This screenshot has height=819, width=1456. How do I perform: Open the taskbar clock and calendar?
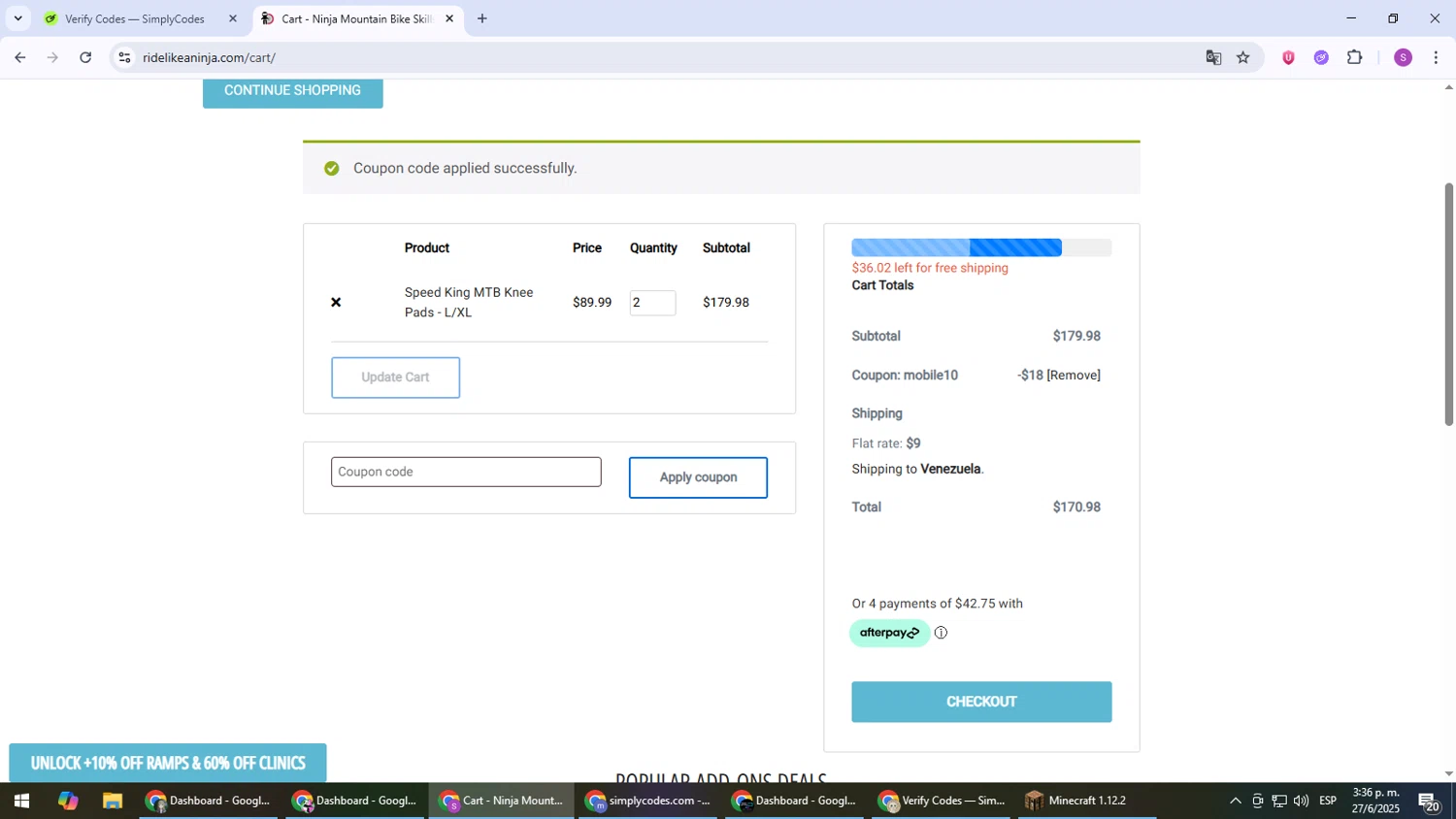1376,802
